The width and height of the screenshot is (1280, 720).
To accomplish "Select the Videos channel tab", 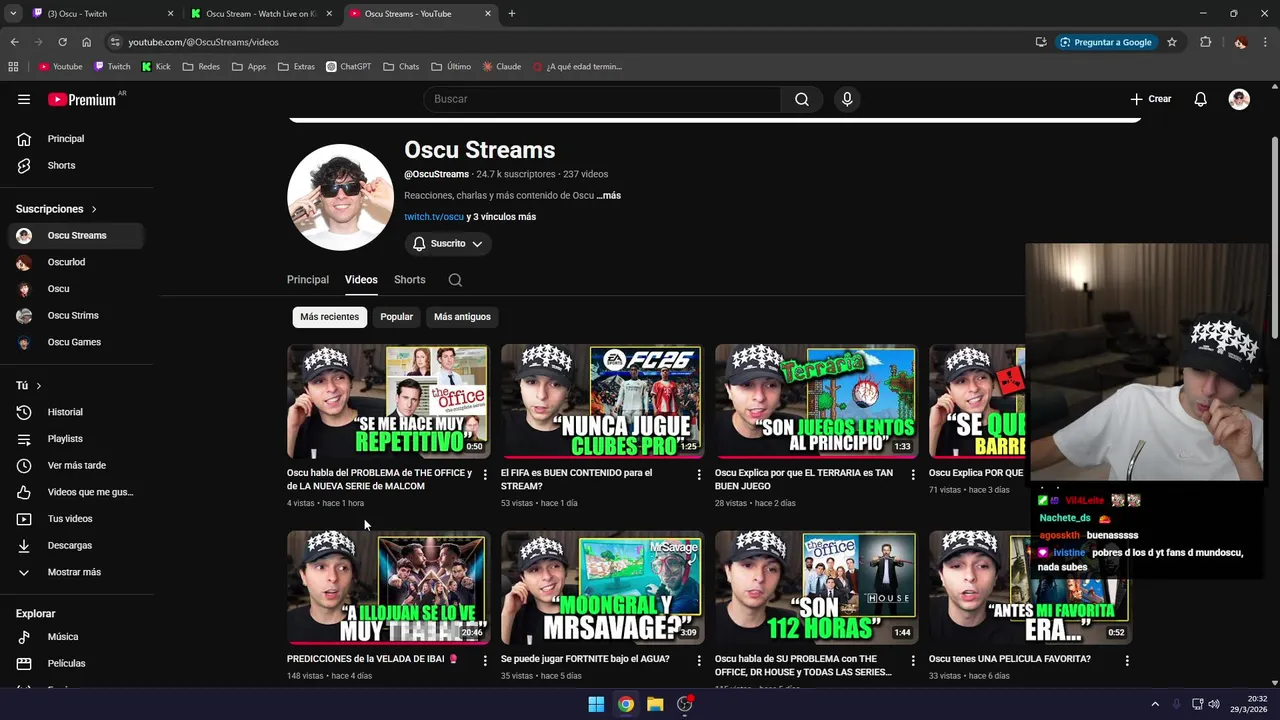I will (361, 280).
